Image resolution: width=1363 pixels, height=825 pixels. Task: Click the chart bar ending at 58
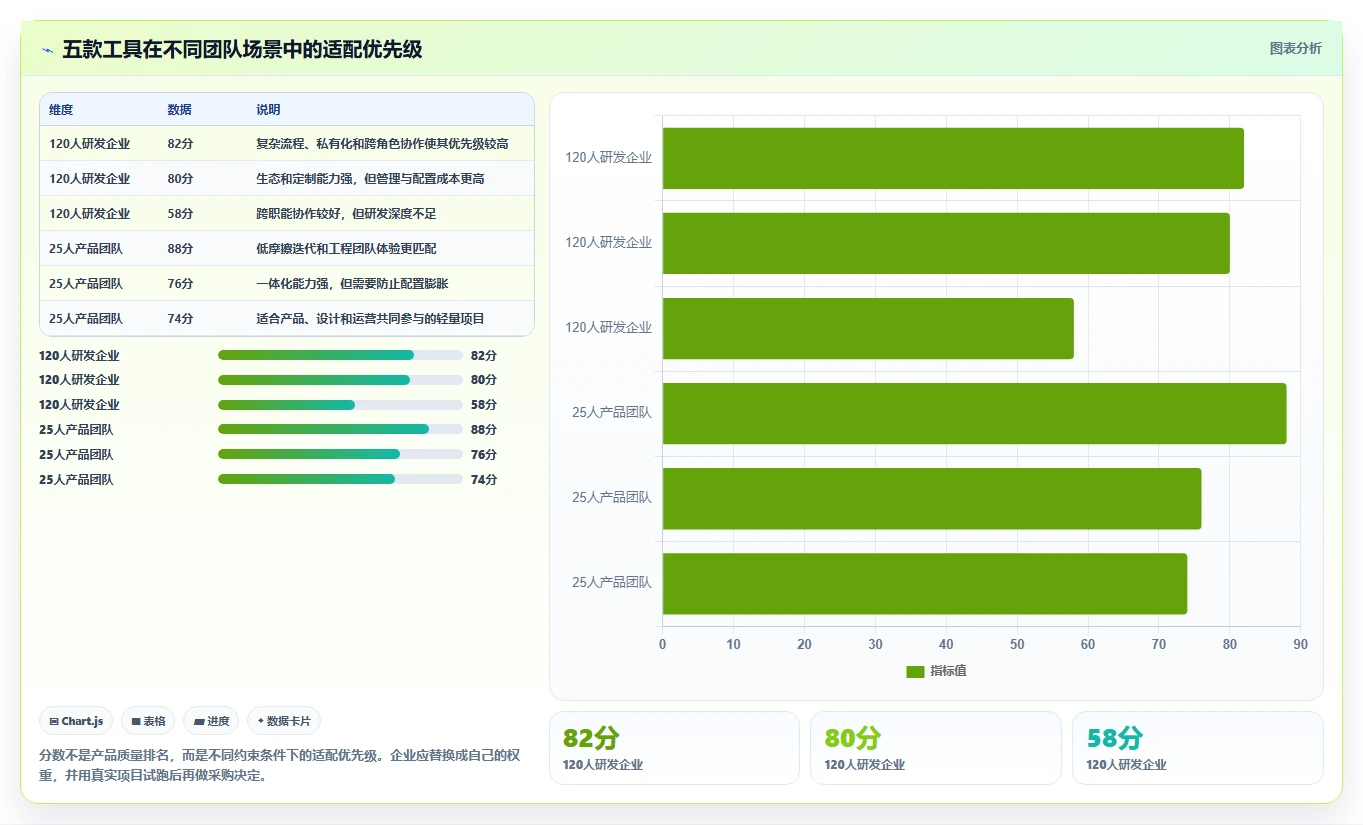868,328
